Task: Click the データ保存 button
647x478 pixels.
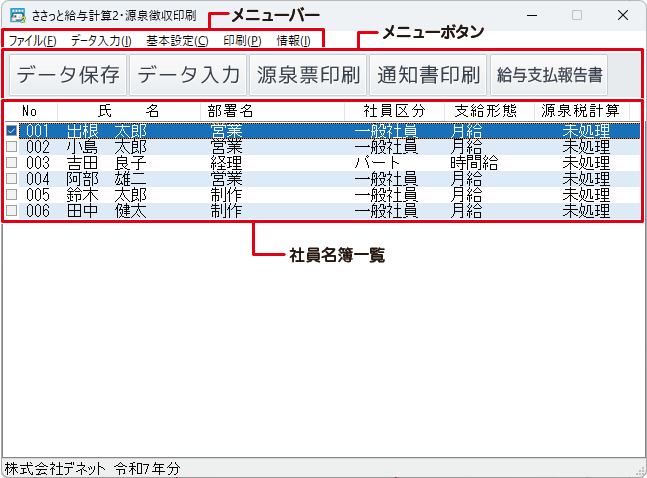Action: (x=68, y=75)
